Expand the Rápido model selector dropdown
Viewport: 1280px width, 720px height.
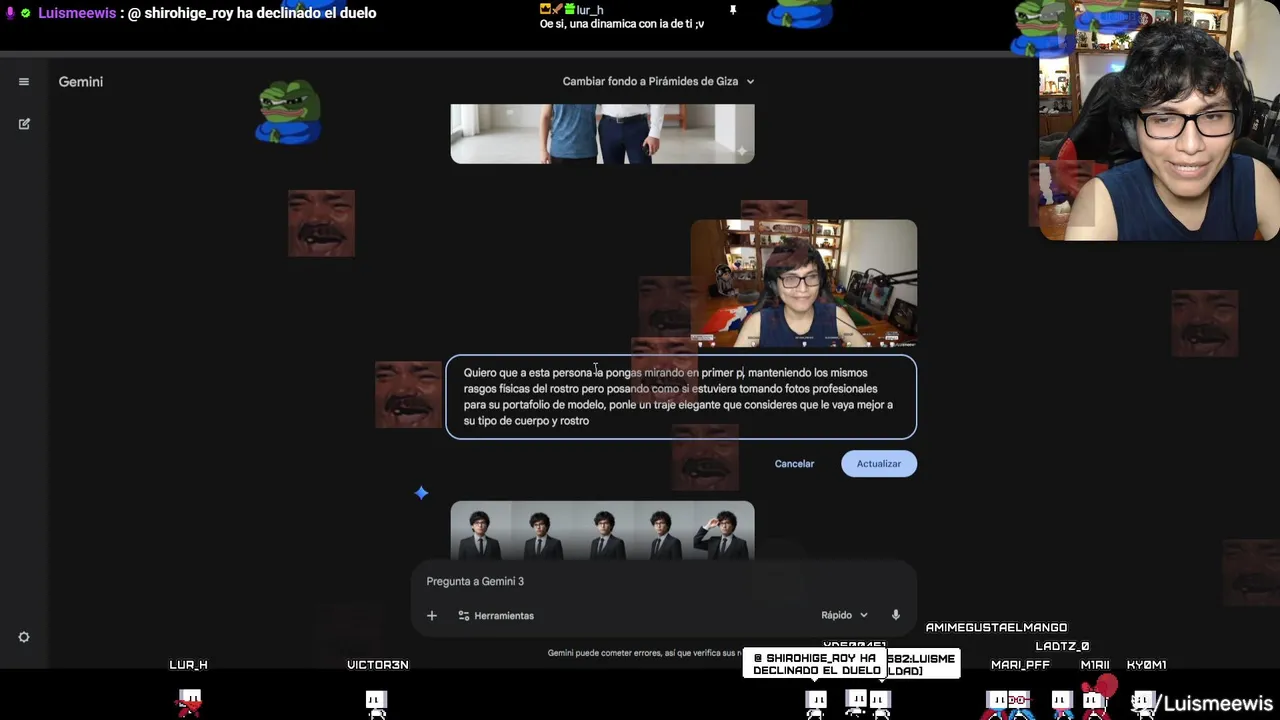(x=844, y=615)
